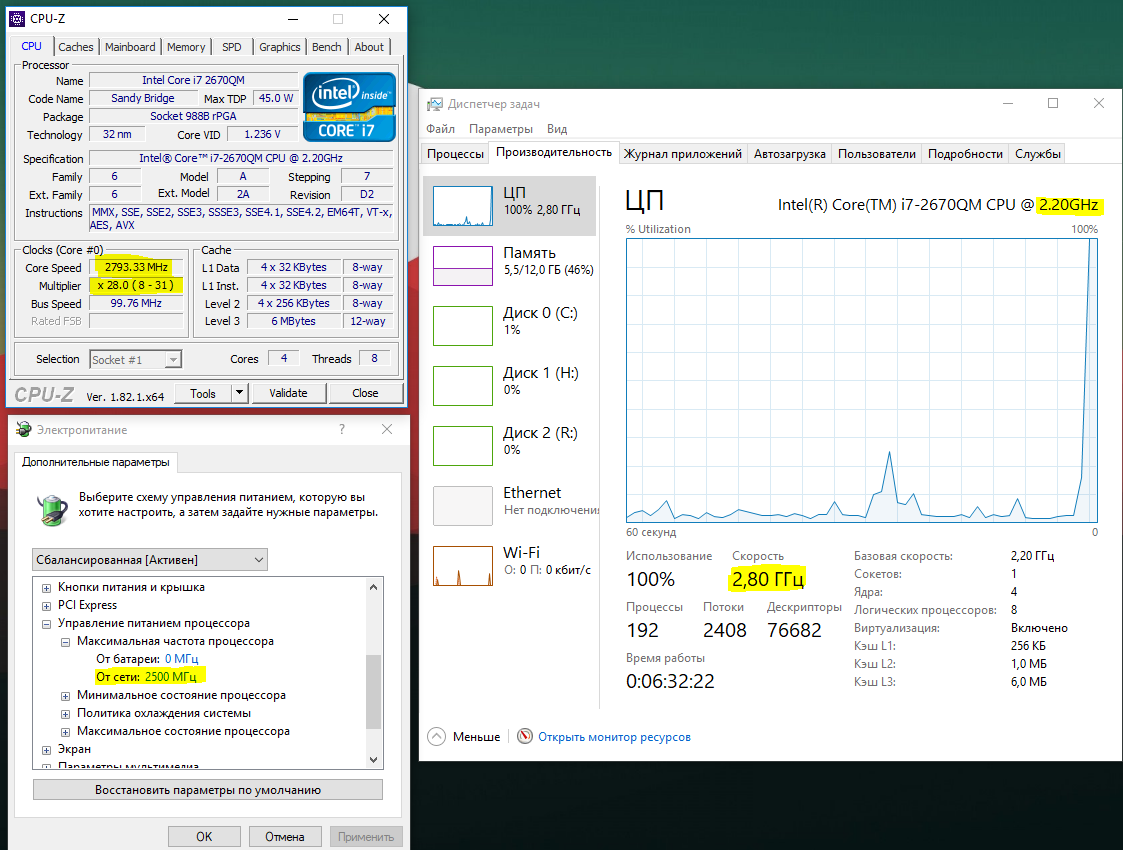Click the Tools button in CPU-Z

(203, 393)
